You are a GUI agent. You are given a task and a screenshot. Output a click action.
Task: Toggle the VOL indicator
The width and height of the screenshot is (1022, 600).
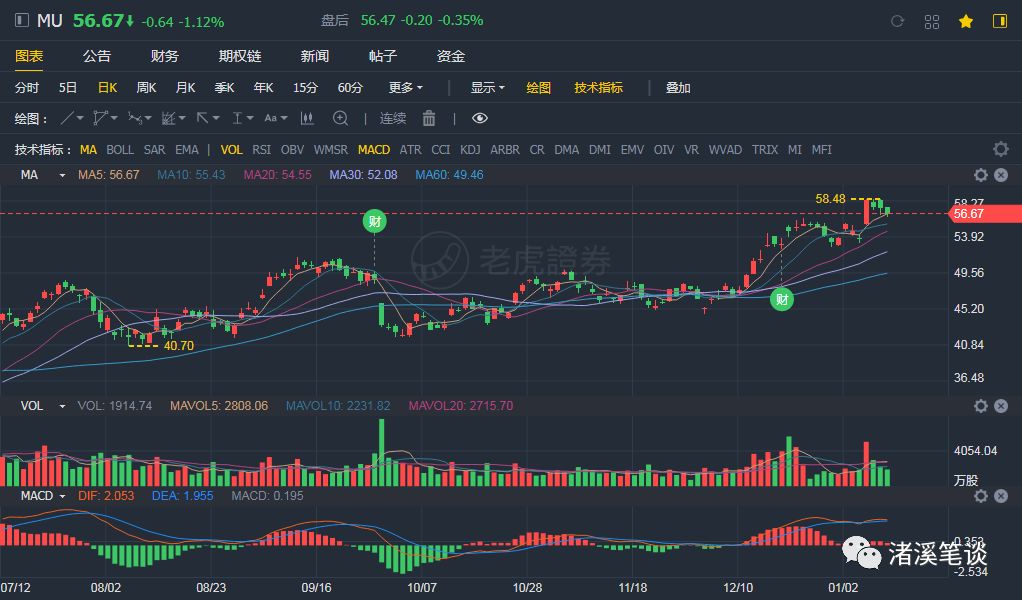(231, 150)
